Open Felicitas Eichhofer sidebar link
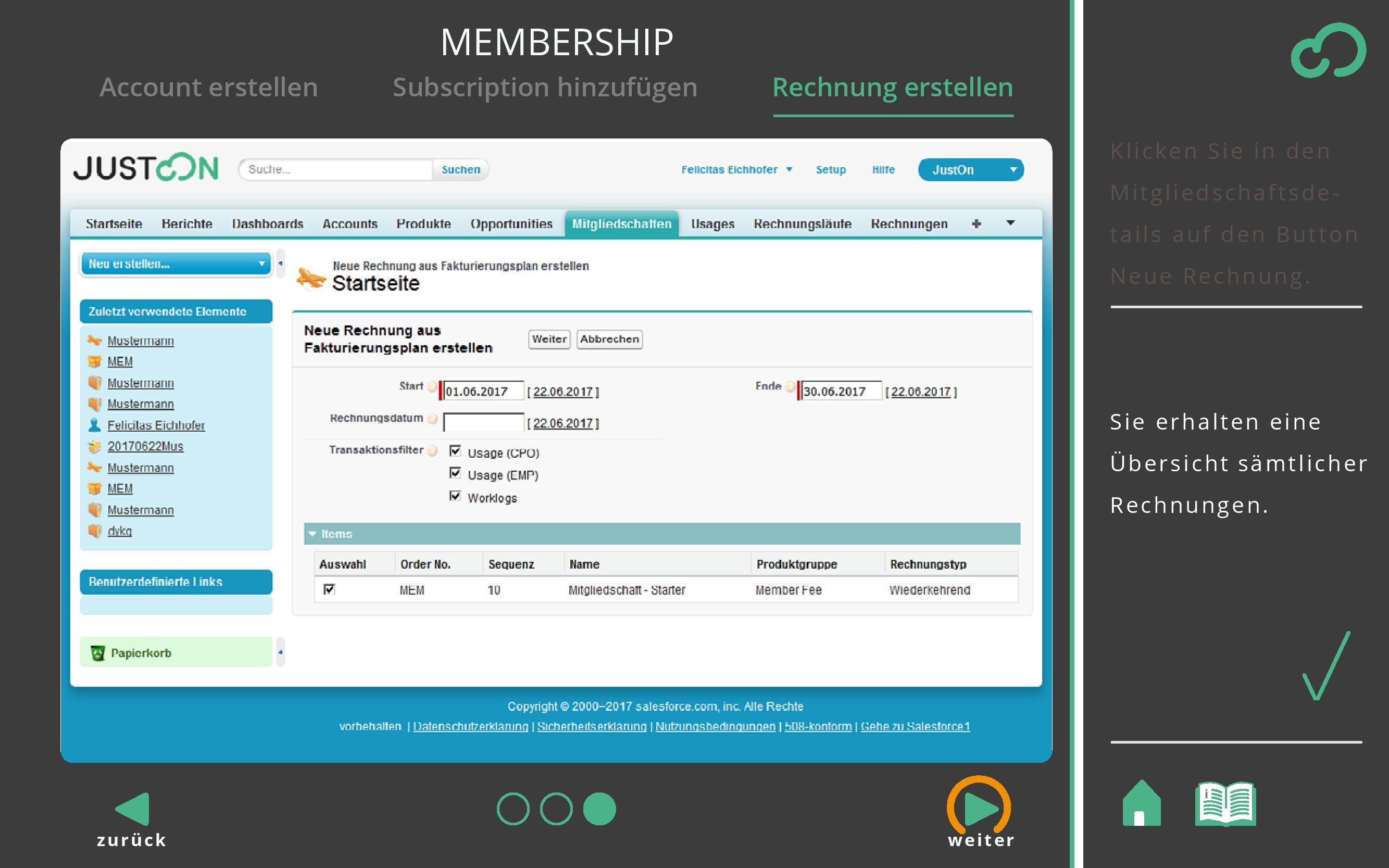 click(x=156, y=425)
